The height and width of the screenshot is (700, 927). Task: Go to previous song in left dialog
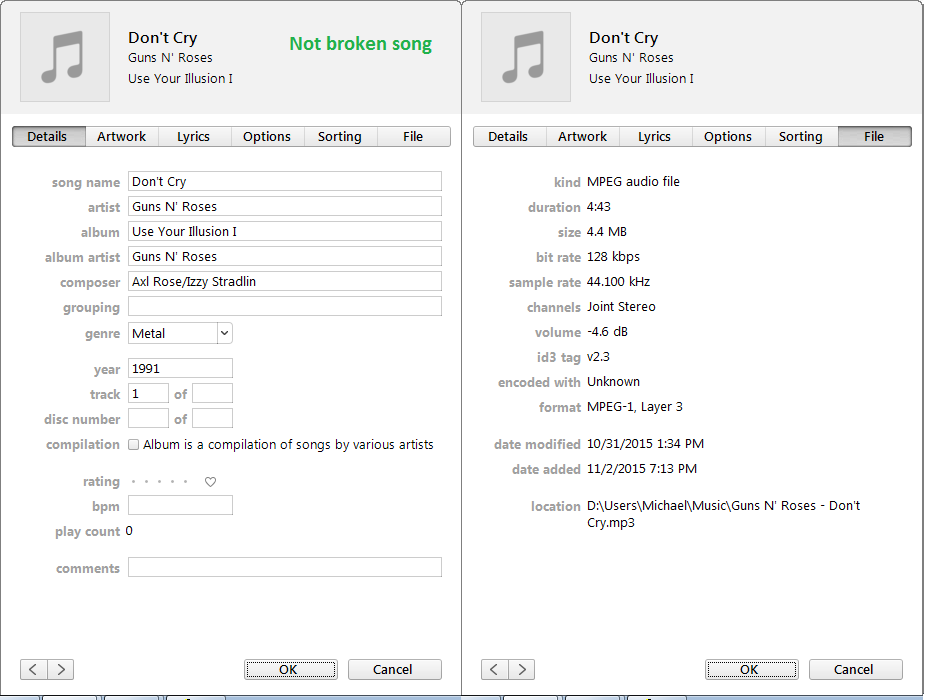point(34,669)
